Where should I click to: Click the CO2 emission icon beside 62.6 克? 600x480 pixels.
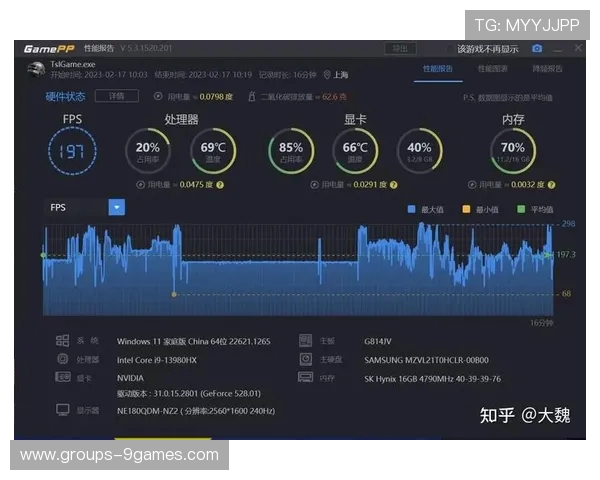click(x=251, y=96)
